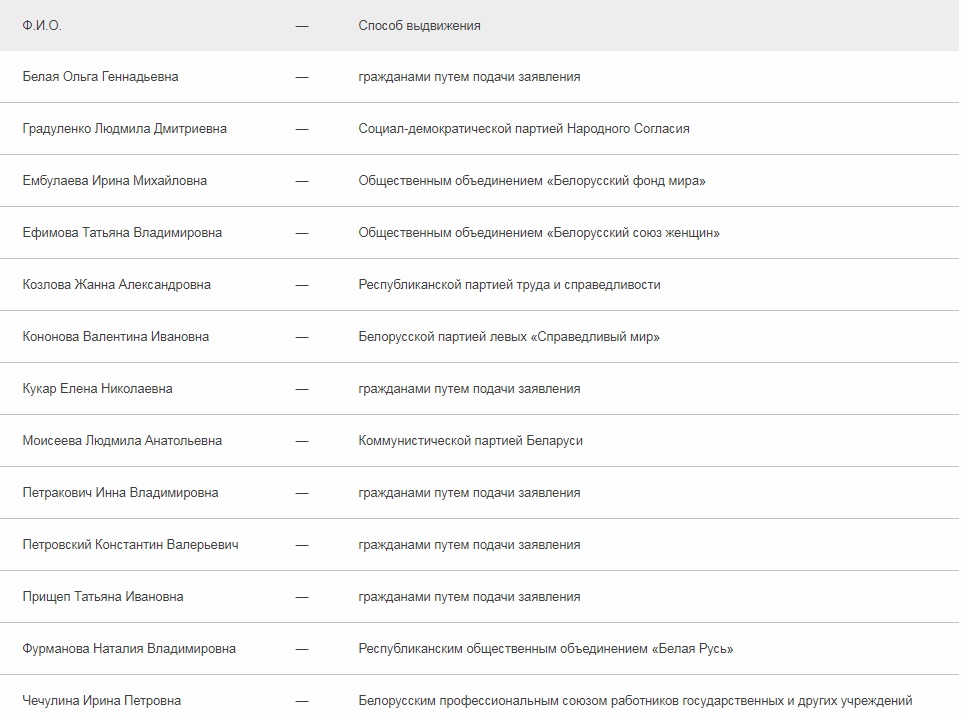Click the name Ефимова Татьяна Владимировна
Image resolution: width=961 pixels, height=720 pixels.
[x=122, y=233]
